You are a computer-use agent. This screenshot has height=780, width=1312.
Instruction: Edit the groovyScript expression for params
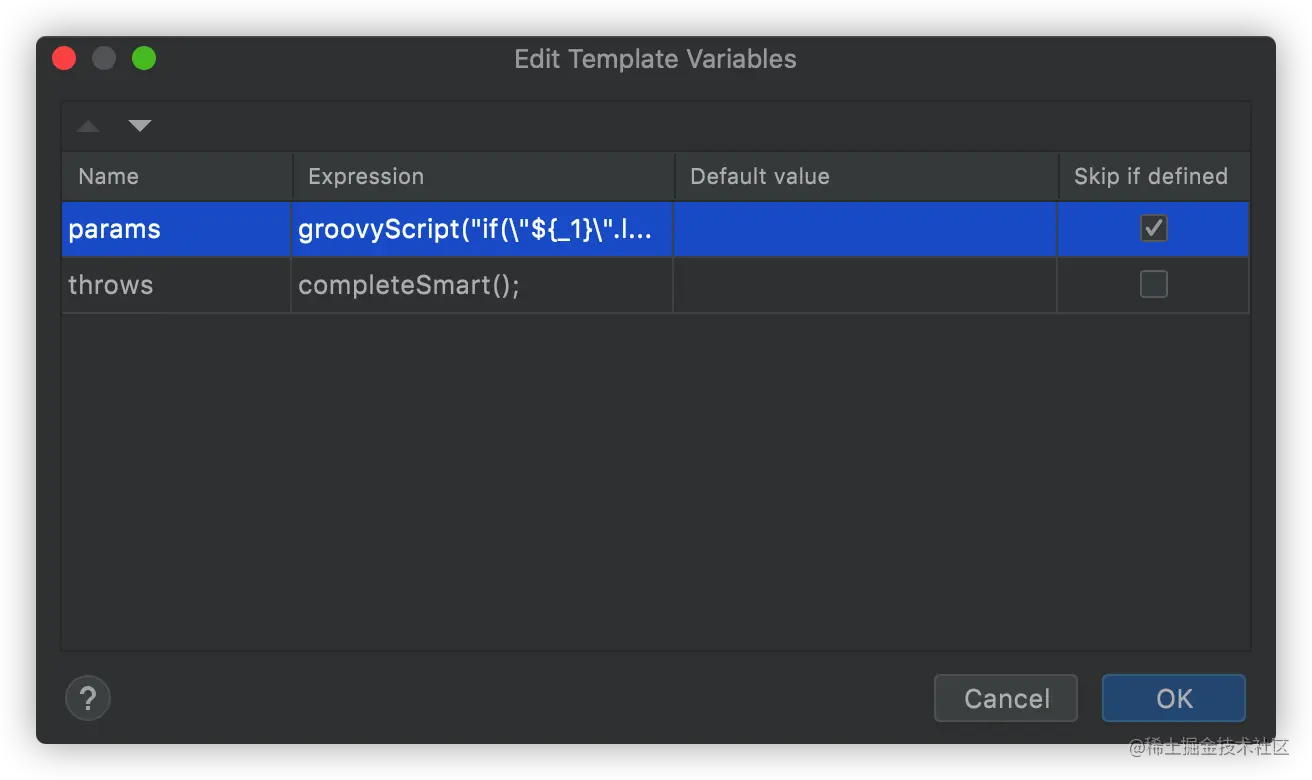coord(482,229)
